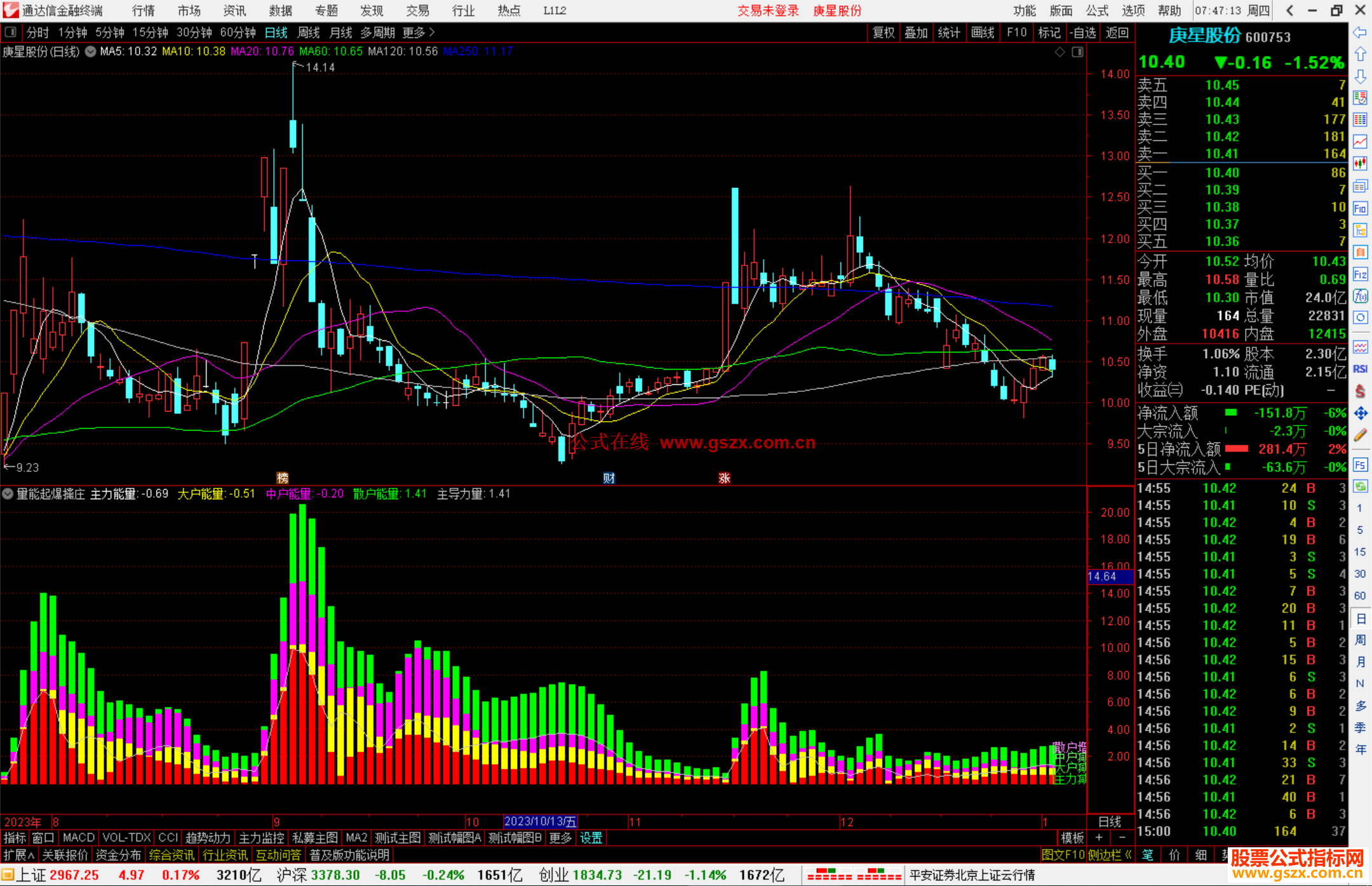1372x886 pixels.
Task: Open the colored quote grid icon
Action: [x=1360, y=120]
